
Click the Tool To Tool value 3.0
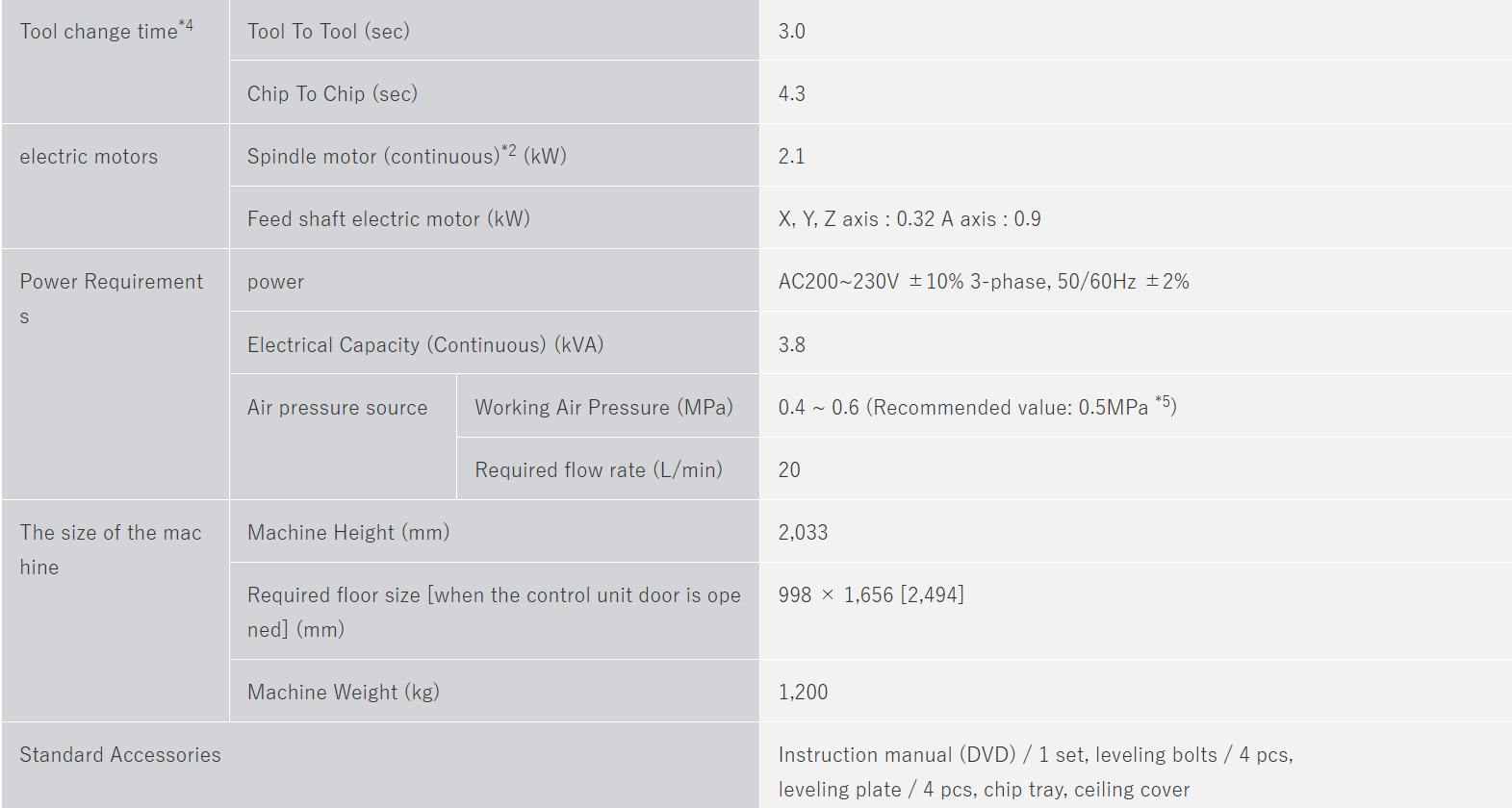coord(791,32)
